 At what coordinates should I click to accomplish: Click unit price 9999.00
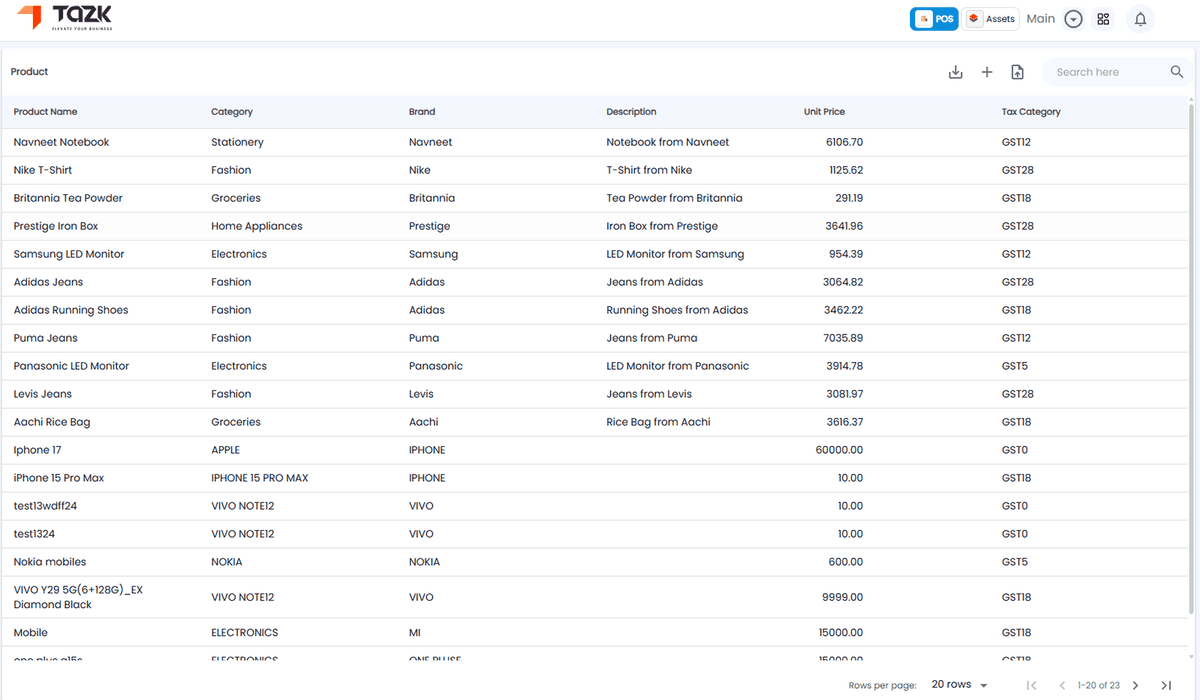pyautogui.click(x=843, y=597)
